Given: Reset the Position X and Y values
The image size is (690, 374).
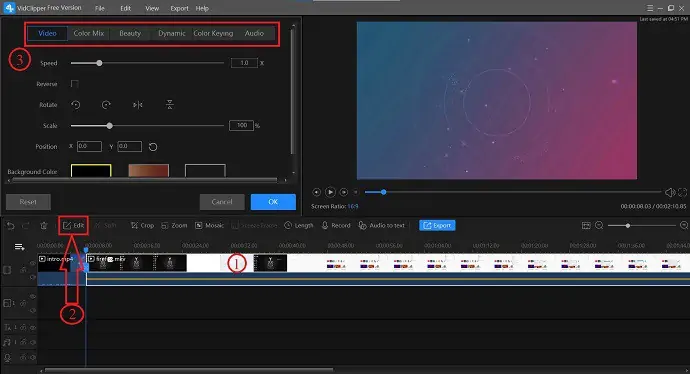Looking at the screenshot, I should (x=153, y=147).
